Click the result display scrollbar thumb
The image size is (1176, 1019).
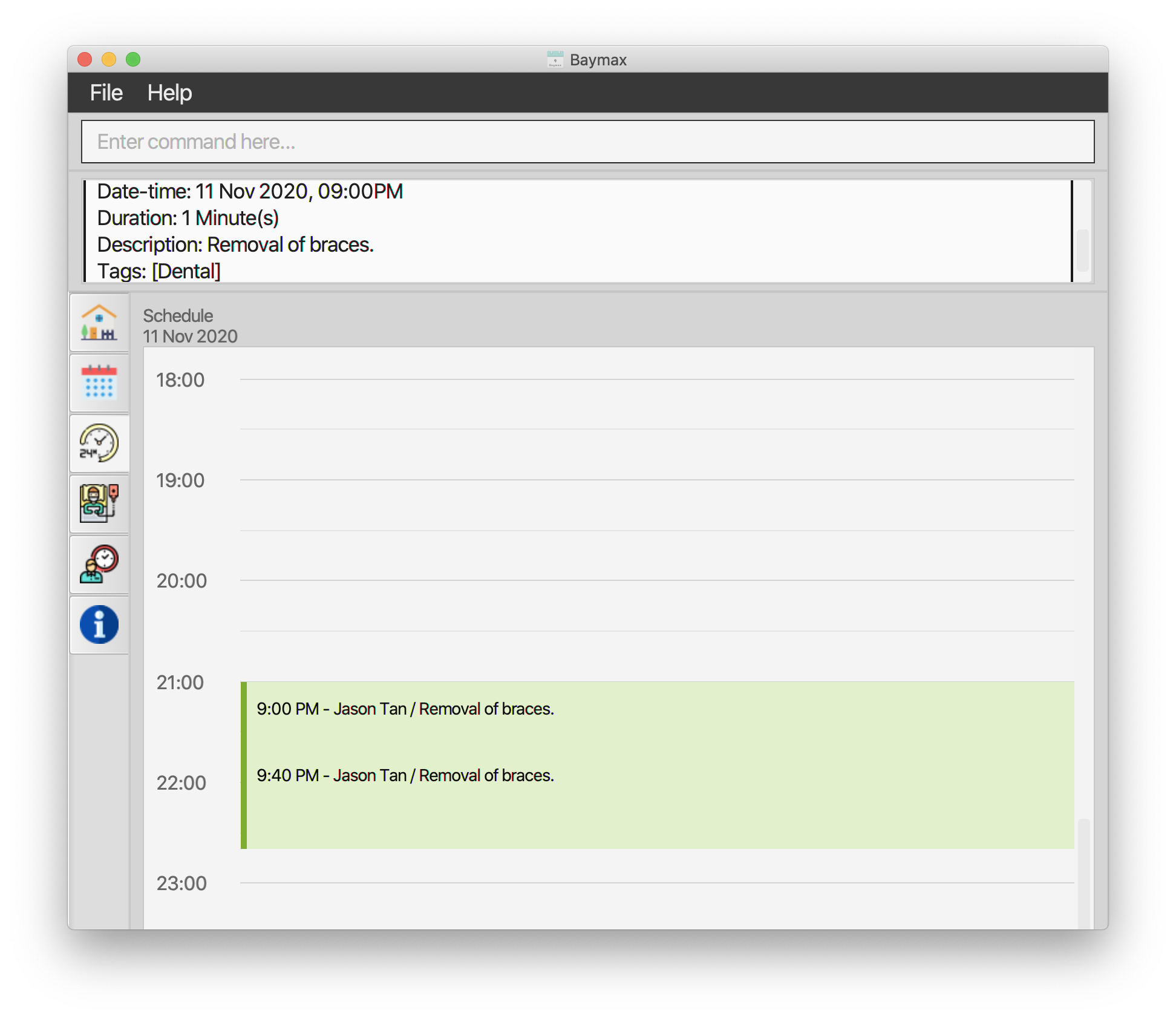coord(1083,250)
